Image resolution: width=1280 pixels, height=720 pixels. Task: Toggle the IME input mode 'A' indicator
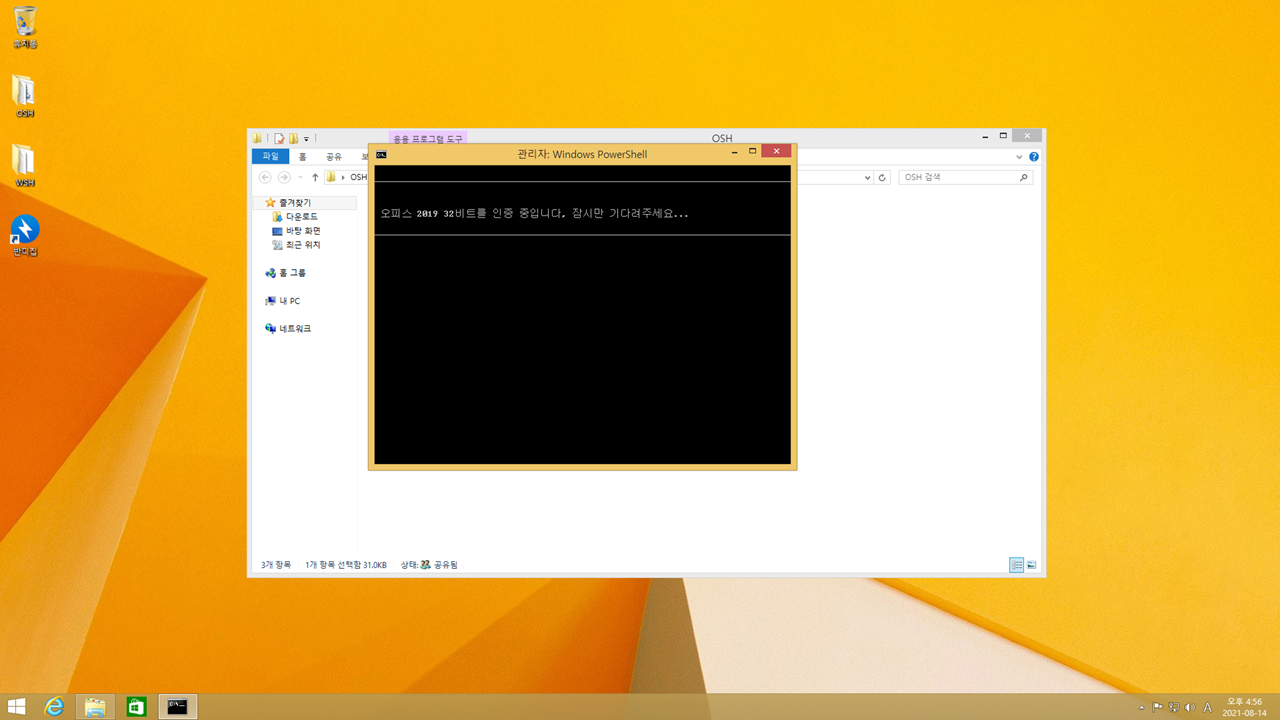1207,708
